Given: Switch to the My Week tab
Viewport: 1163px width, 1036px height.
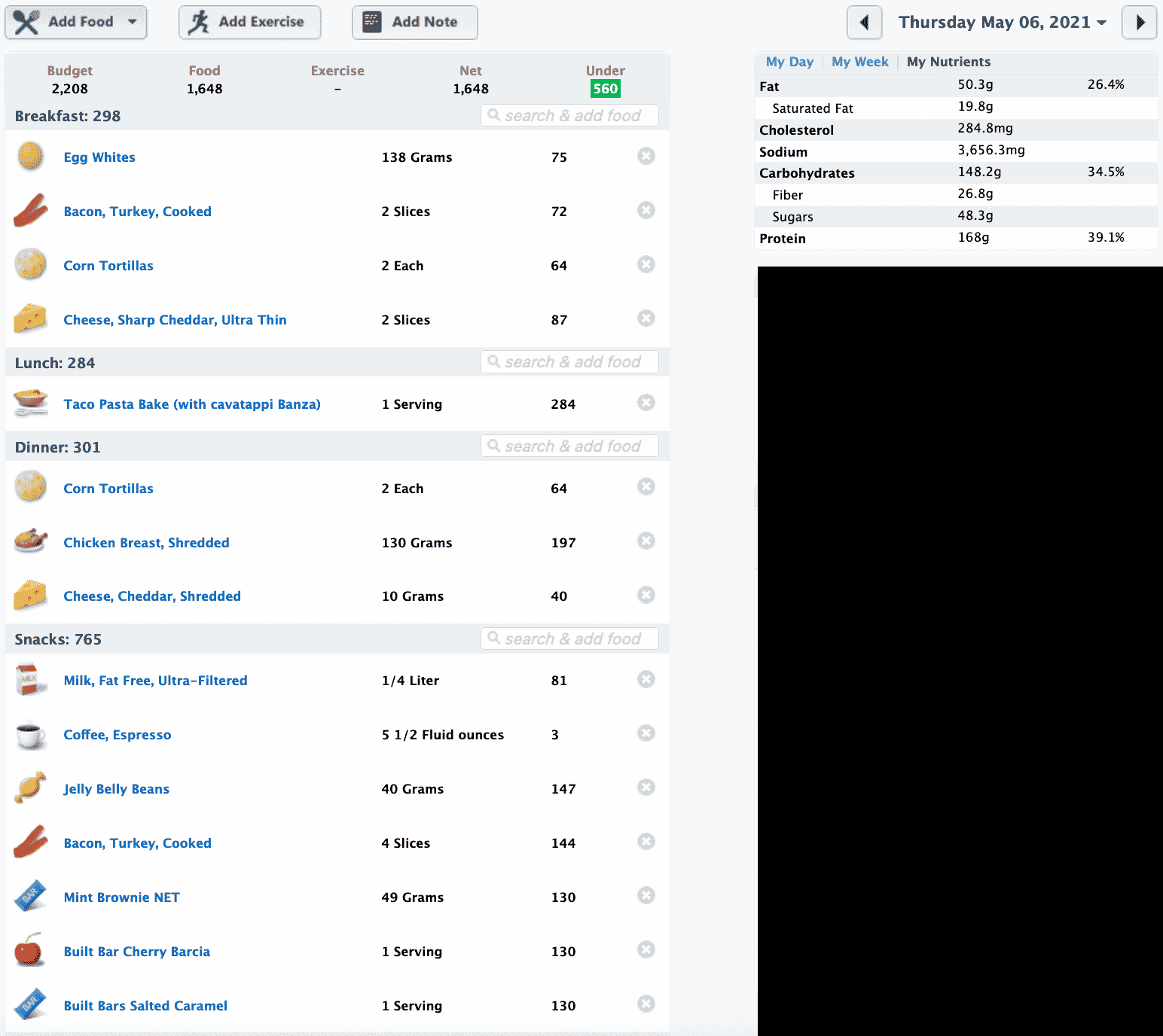Looking at the screenshot, I should point(859,62).
